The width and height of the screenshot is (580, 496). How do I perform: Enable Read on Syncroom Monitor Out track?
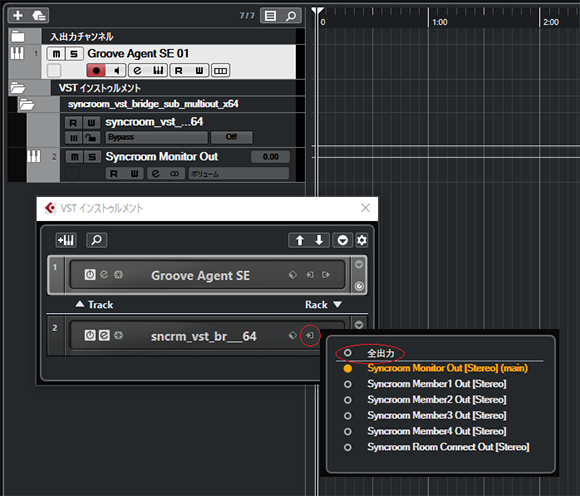pyautogui.click(x=114, y=173)
